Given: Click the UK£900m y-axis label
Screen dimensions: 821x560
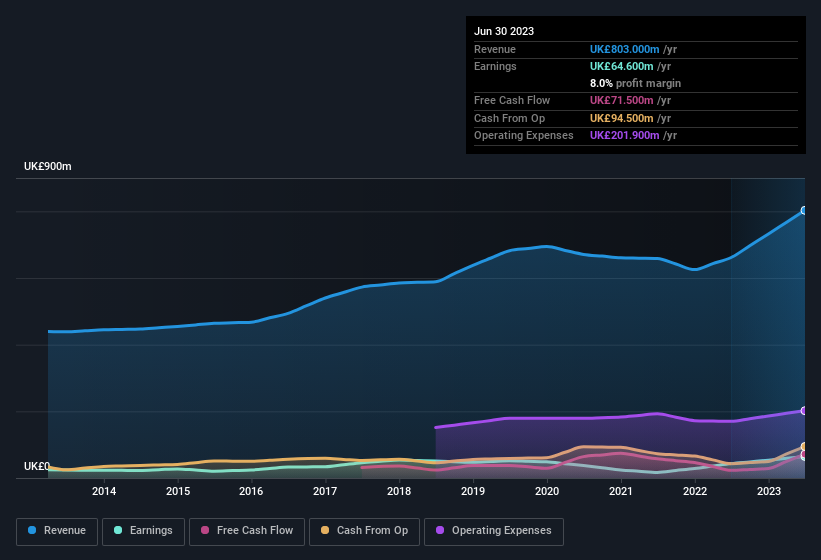Looking at the screenshot, I should 48,166.
